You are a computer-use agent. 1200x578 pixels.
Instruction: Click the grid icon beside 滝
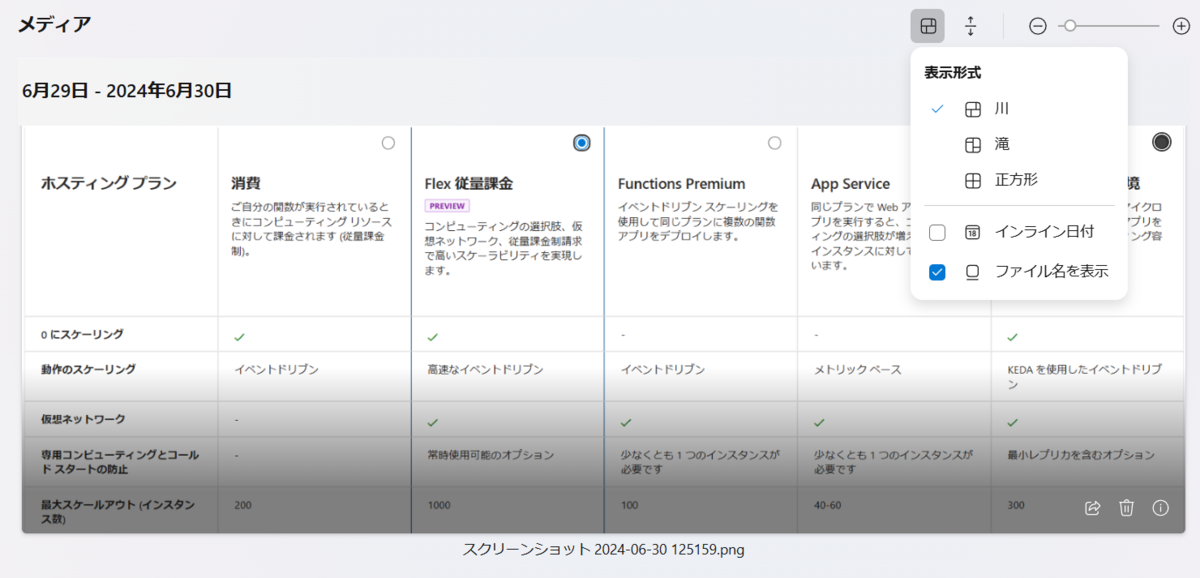click(x=972, y=145)
